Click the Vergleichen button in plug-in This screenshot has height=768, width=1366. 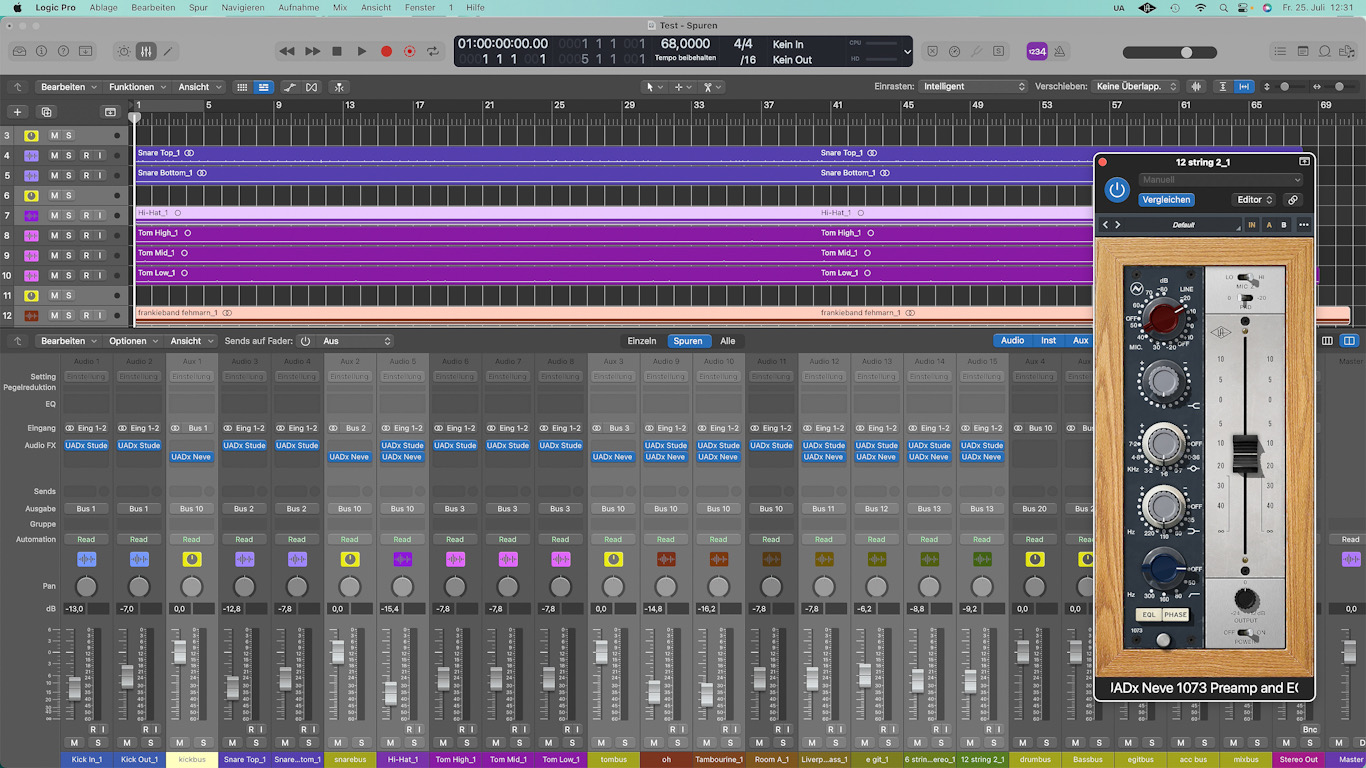point(1166,200)
